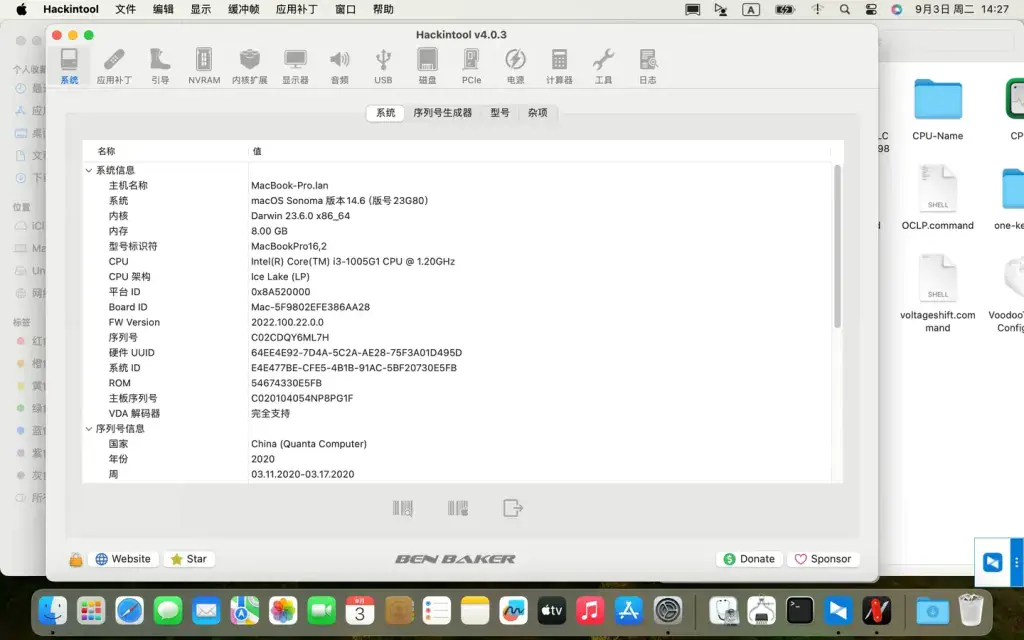Open the 系统 toolbar section
Image resolution: width=1024 pixels, height=640 pixels.
[x=69, y=66]
